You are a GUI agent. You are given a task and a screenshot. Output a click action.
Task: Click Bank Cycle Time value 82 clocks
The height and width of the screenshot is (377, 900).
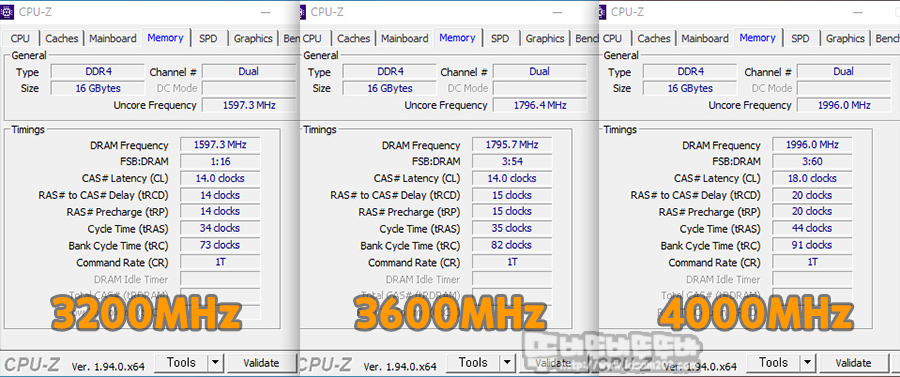click(x=512, y=245)
